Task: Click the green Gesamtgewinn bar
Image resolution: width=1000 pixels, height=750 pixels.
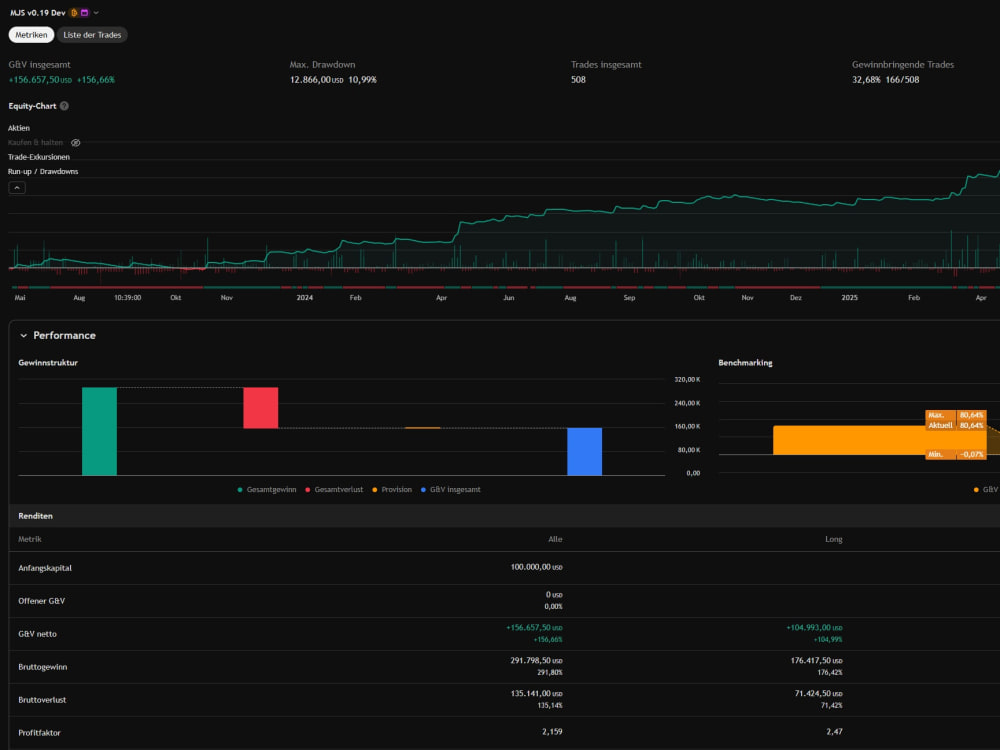Action: click(99, 431)
